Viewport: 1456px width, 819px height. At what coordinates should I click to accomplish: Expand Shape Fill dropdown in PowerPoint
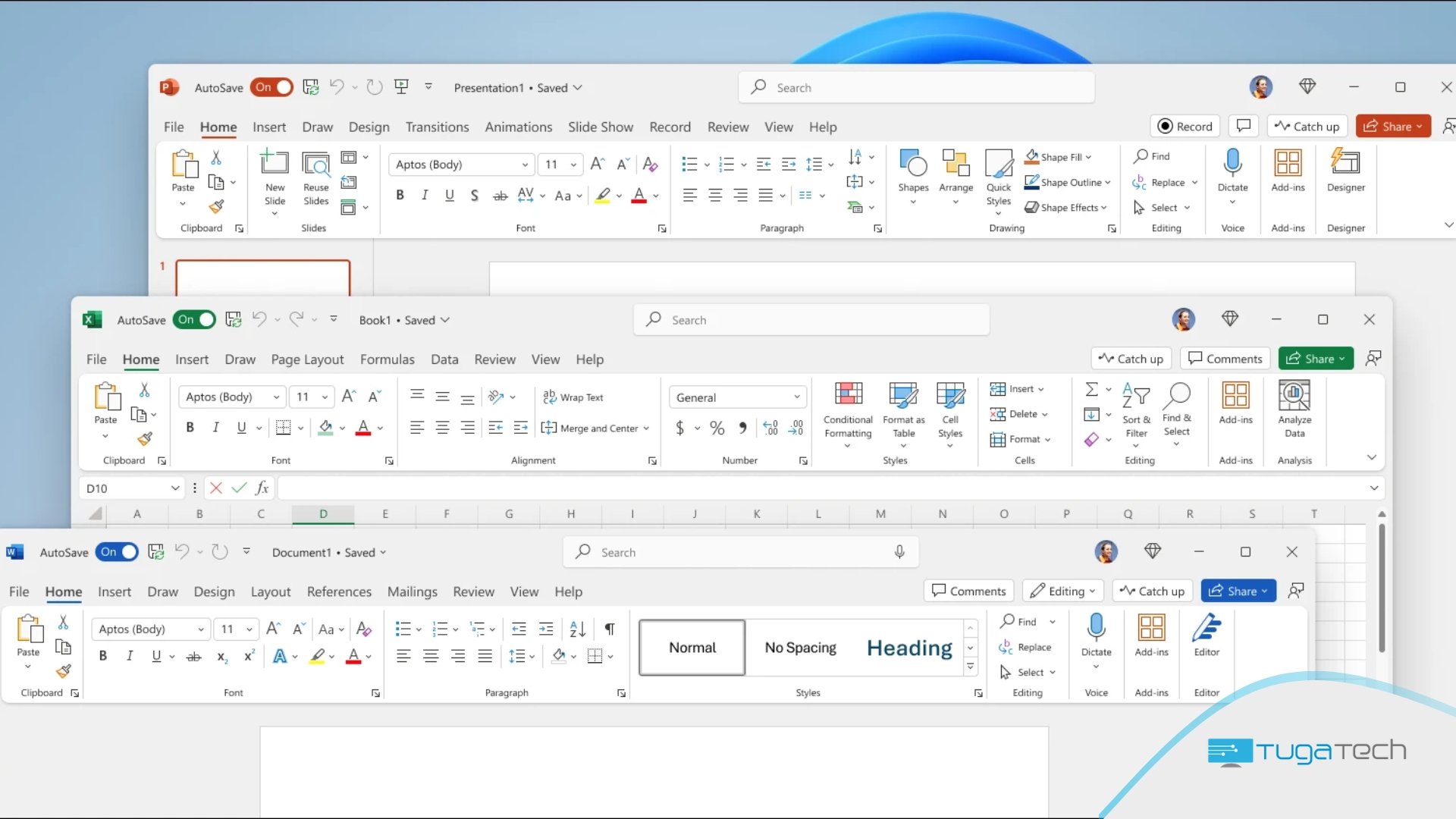click(1088, 157)
